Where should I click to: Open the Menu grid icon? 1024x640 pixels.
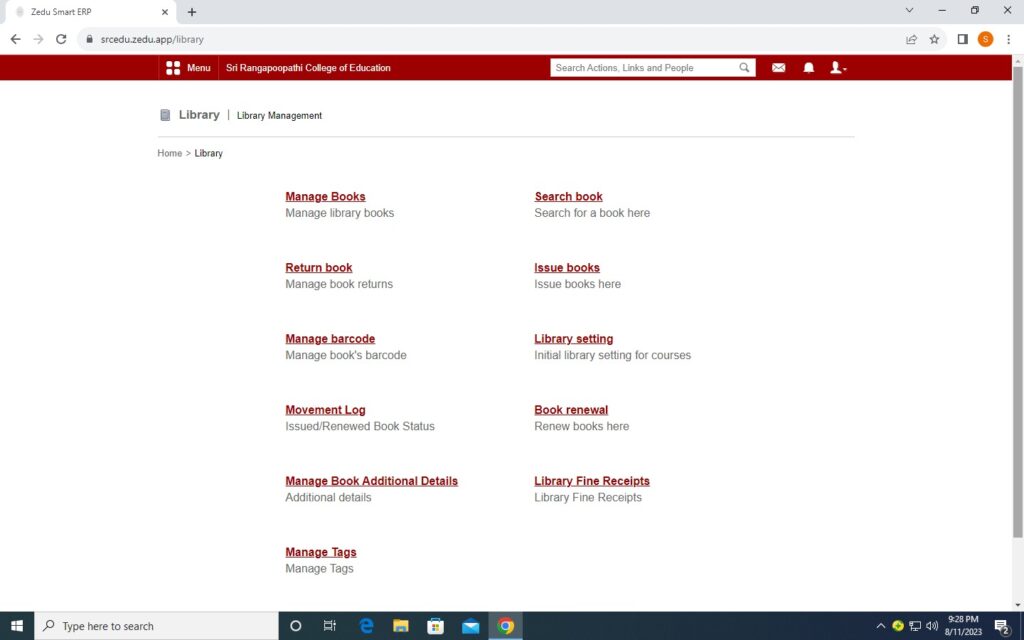[x=173, y=68]
